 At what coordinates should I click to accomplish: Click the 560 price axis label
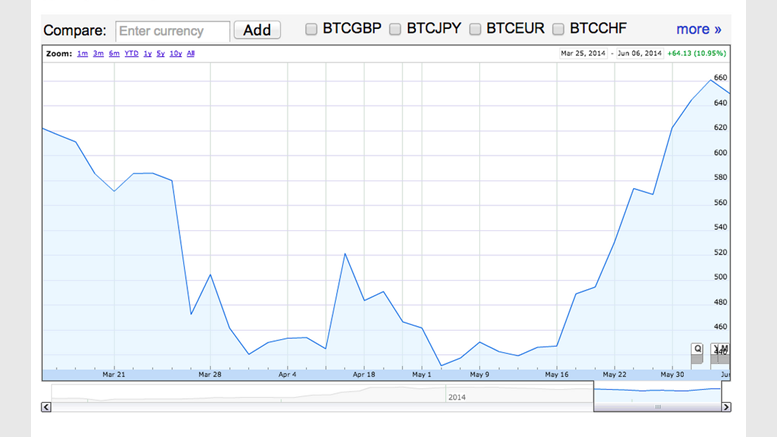point(721,202)
